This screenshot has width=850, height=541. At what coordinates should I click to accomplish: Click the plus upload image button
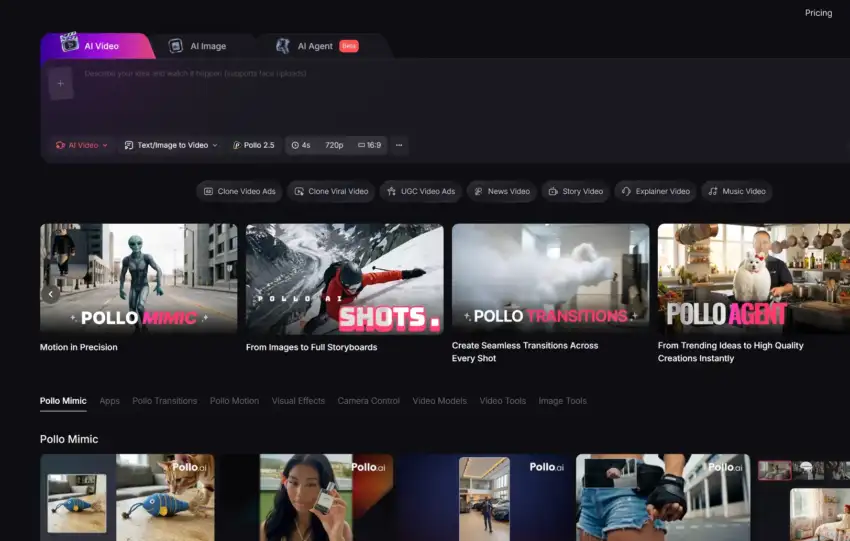[x=61, y=83]
